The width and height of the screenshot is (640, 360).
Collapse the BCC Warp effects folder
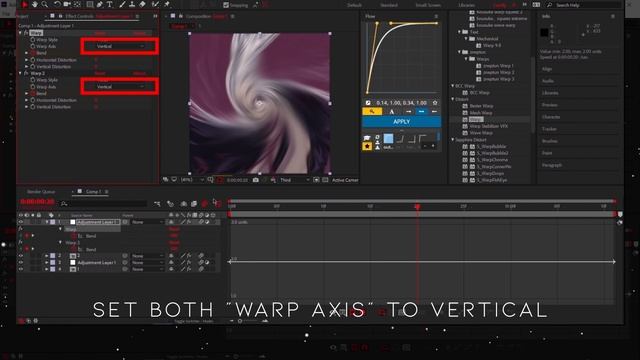(x=453, y=86)
